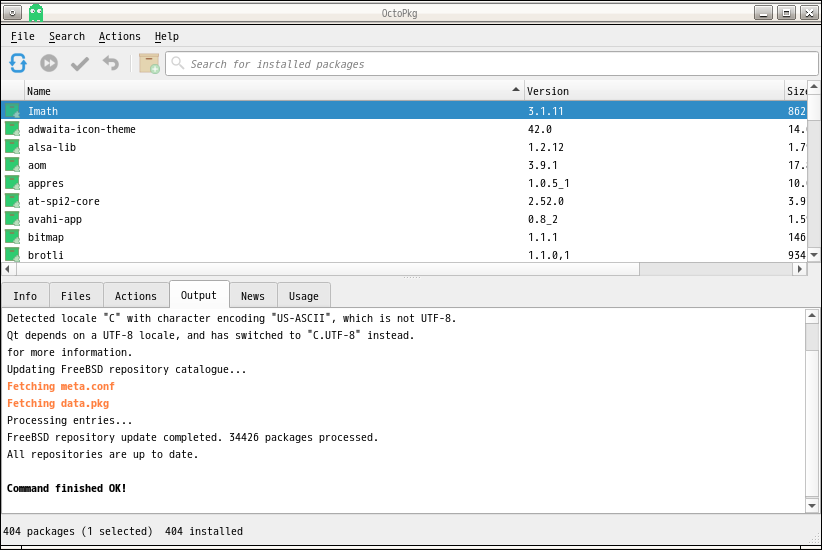Sort packages by the Size column header
Image resolution: width=822 pixels, height=550 pixels.
796,91
